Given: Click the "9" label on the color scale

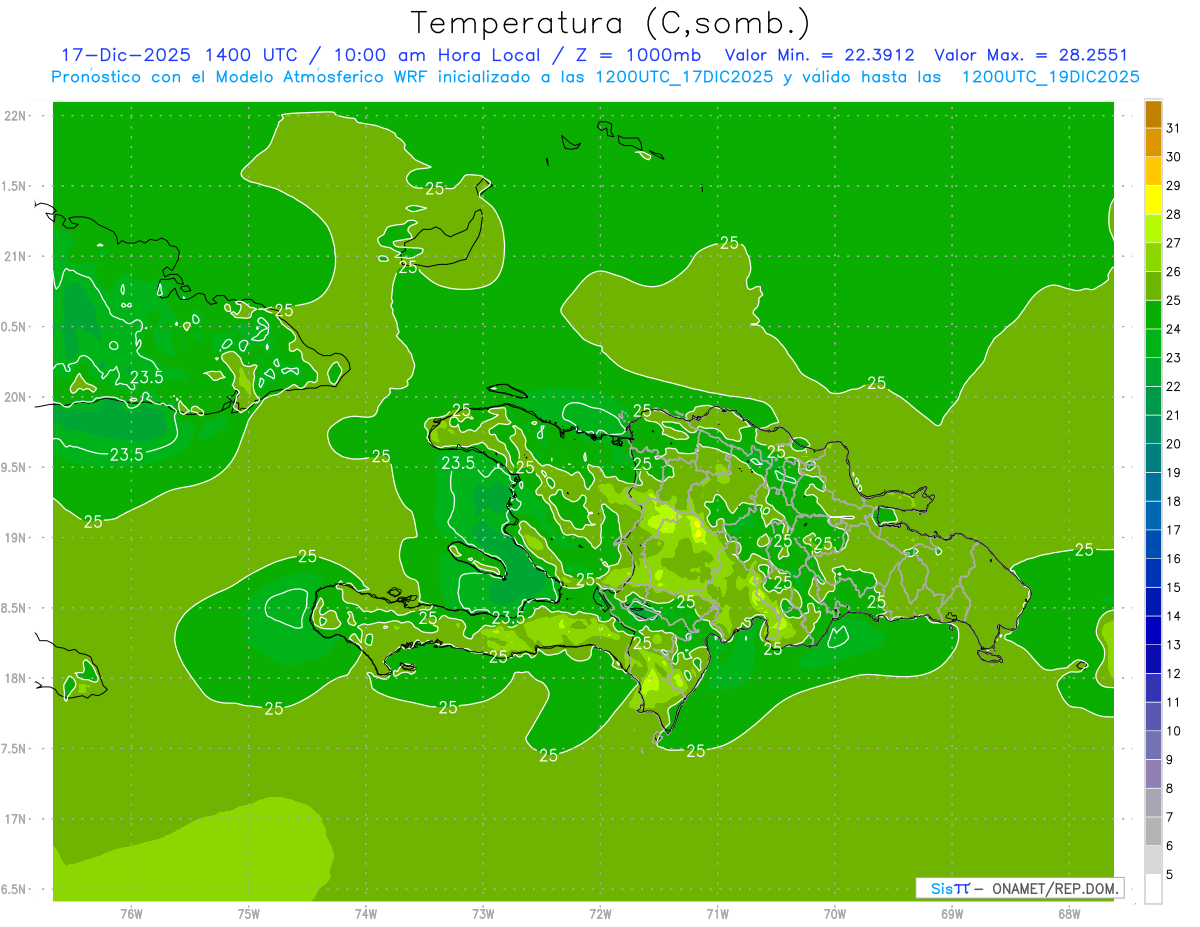Looking at the screenshot, I should point(1170,760).
